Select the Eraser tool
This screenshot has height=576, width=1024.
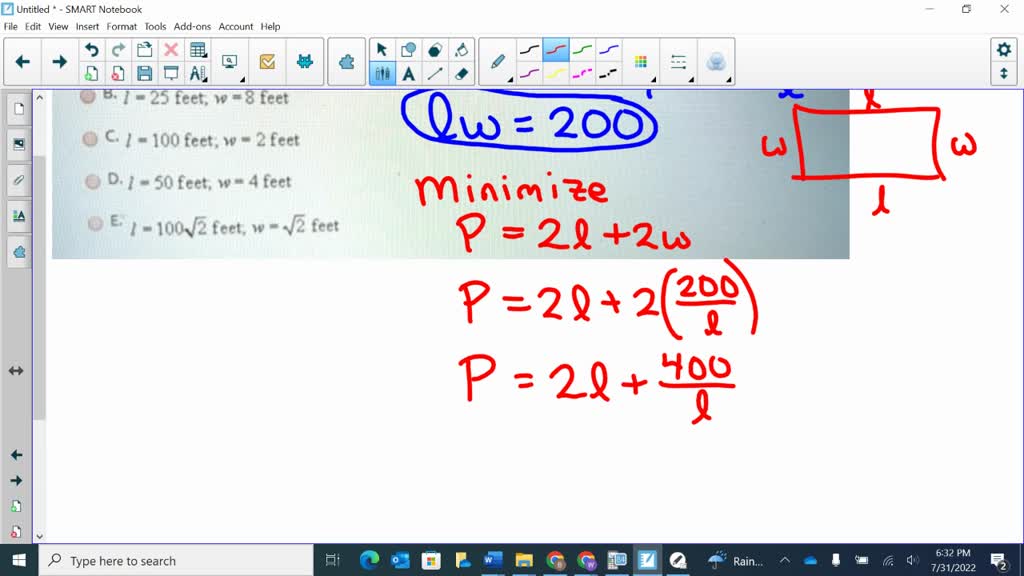pyautogui.click(x=461, y=72)
